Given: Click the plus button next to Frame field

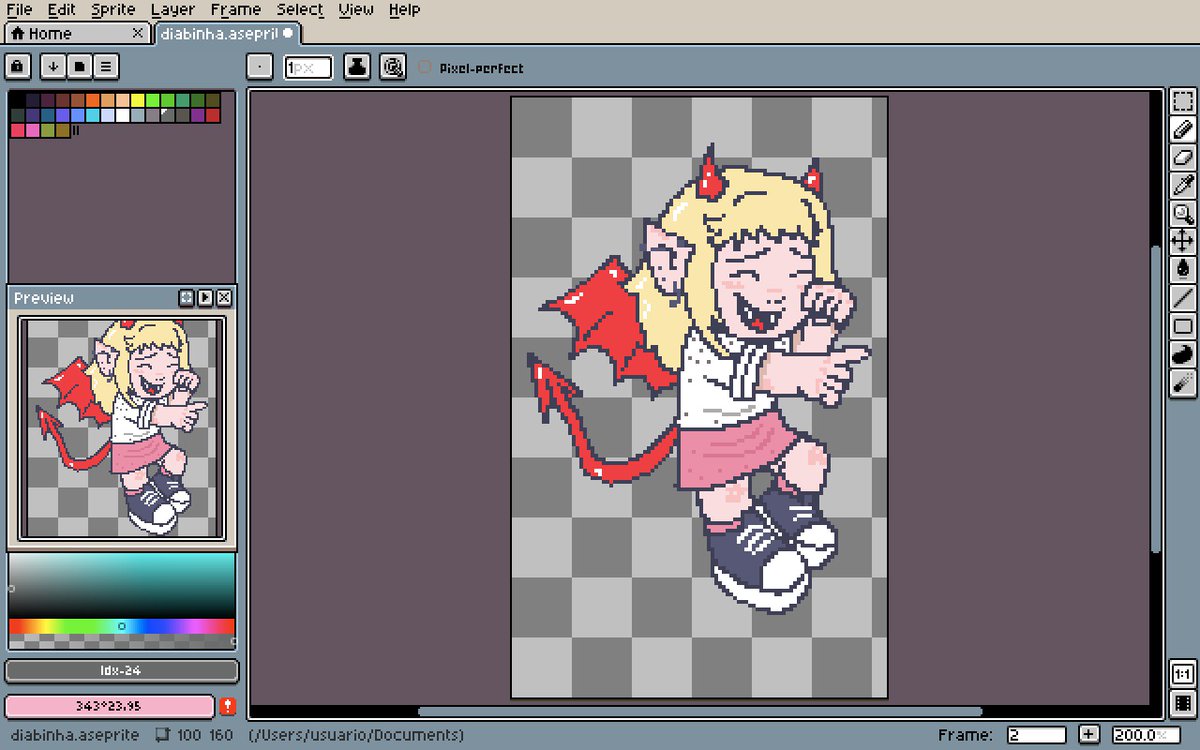Looking at the screenshot, I should pos(1089,735).
